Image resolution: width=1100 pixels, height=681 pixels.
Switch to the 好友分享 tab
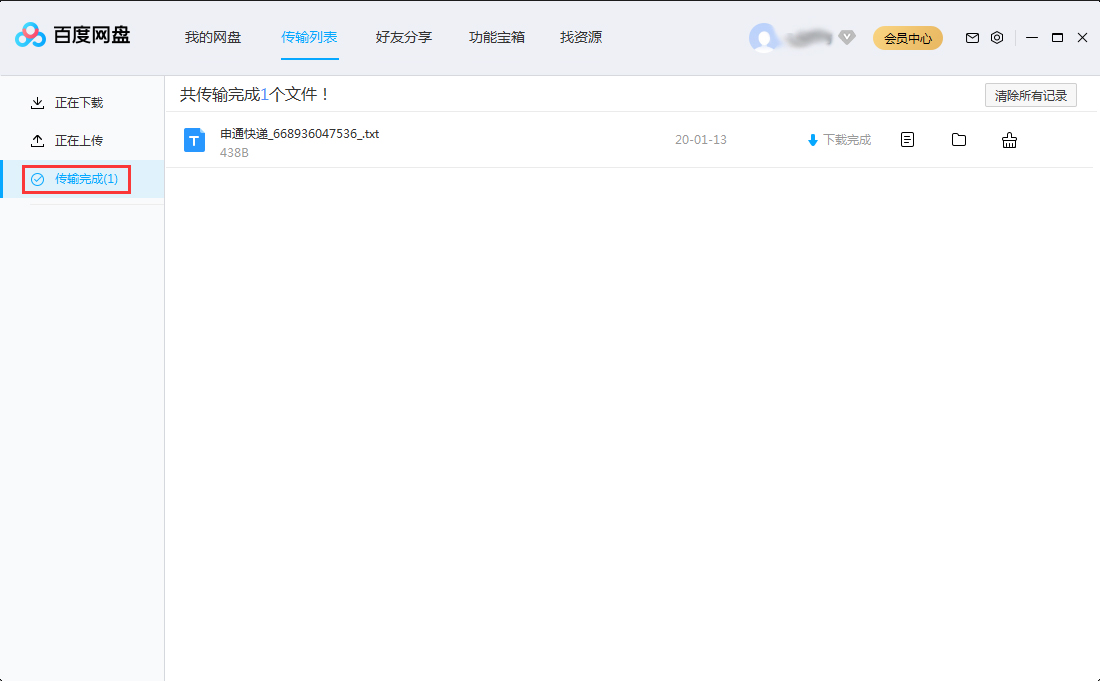[403, 37]
